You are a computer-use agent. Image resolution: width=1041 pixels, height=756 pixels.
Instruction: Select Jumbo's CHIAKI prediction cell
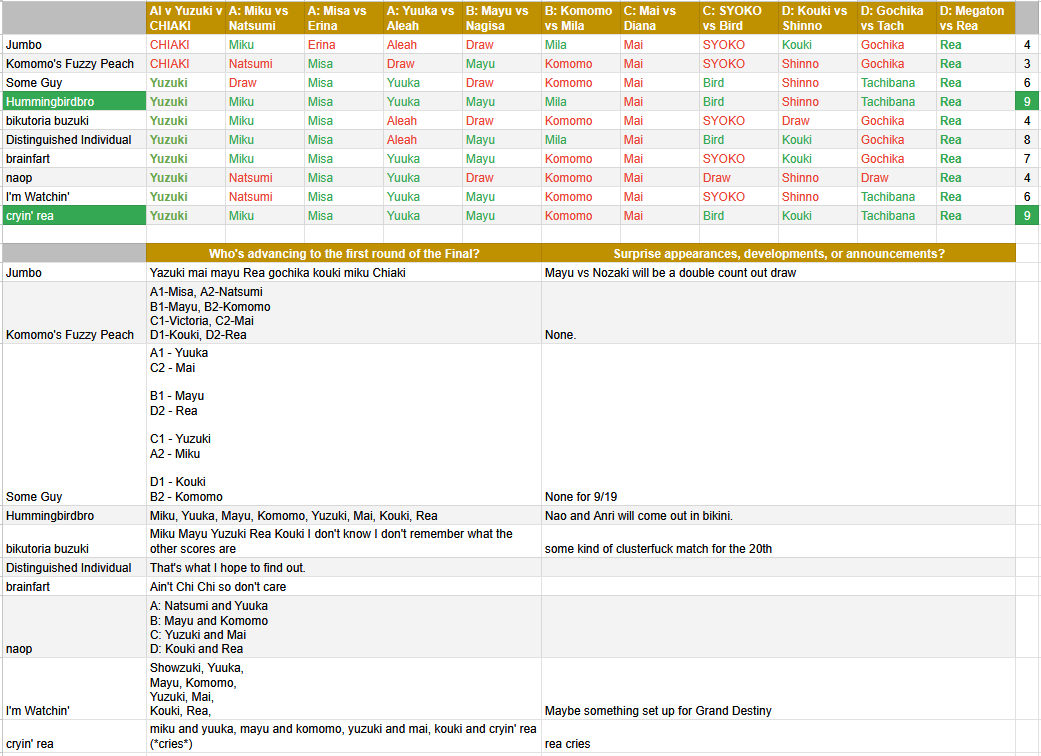(186, 44)
